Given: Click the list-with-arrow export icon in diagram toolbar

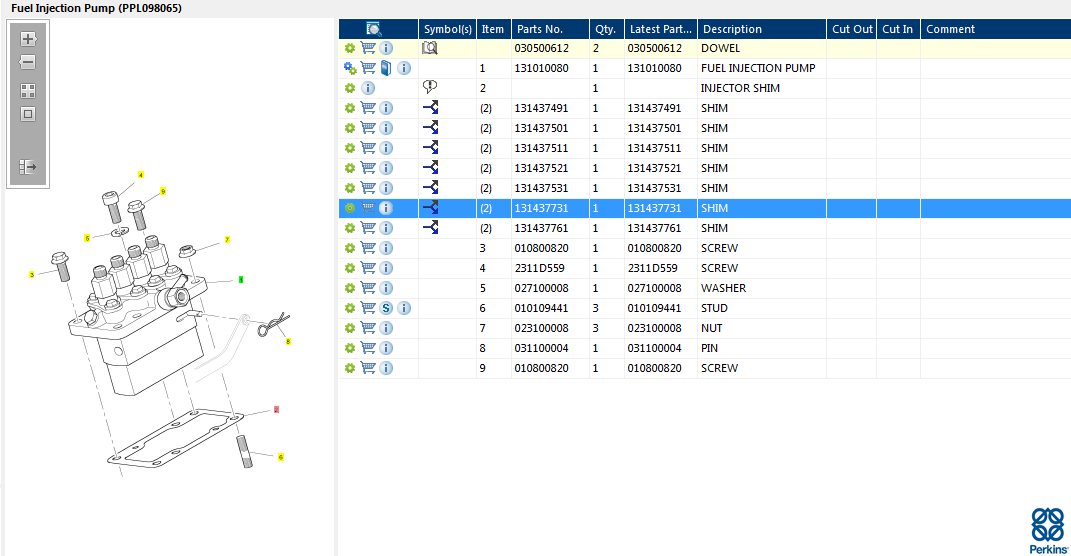Looking at the screenshot, I should [x=28, y=167].
